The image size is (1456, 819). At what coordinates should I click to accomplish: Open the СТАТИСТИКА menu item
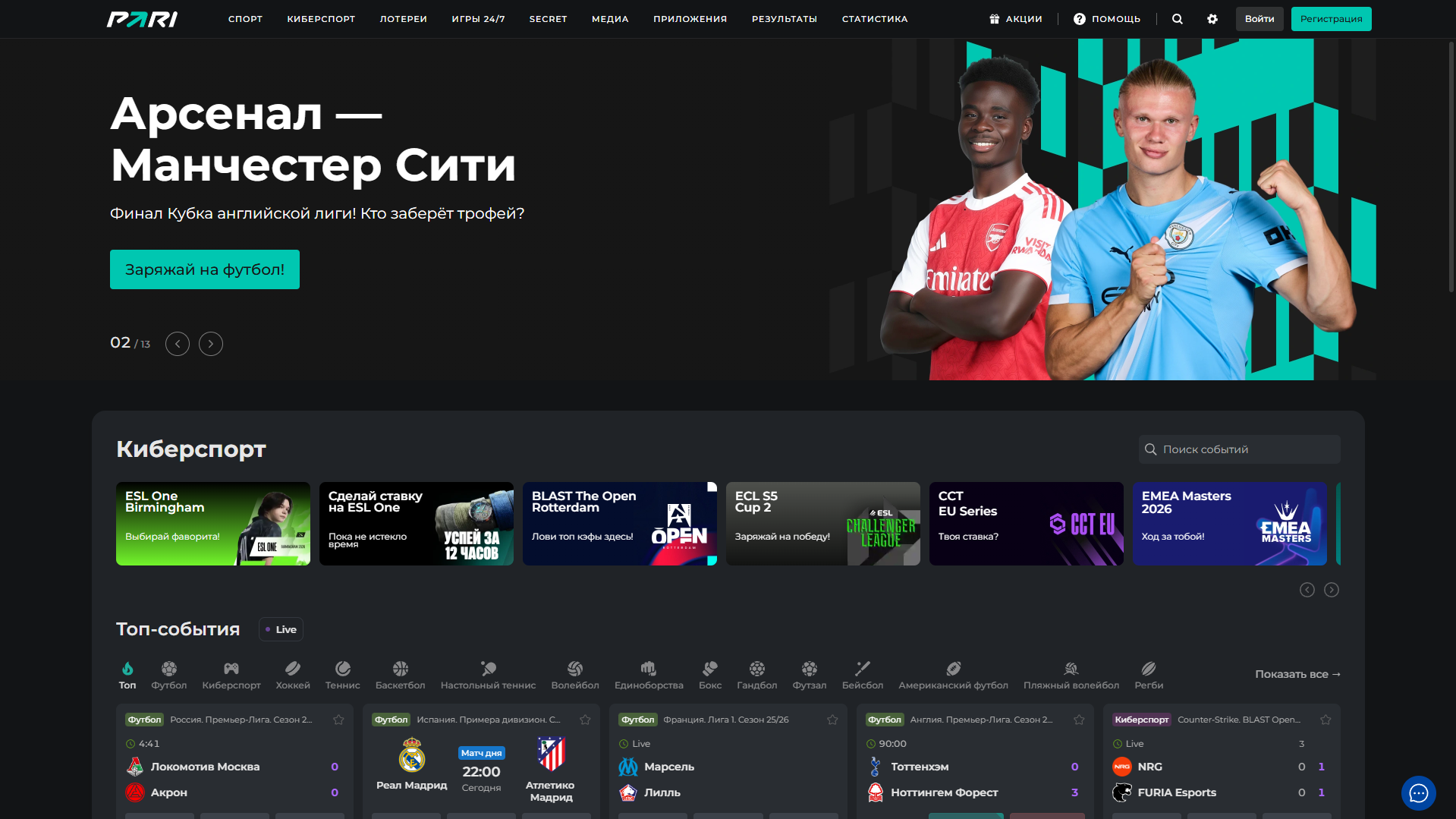875,19
